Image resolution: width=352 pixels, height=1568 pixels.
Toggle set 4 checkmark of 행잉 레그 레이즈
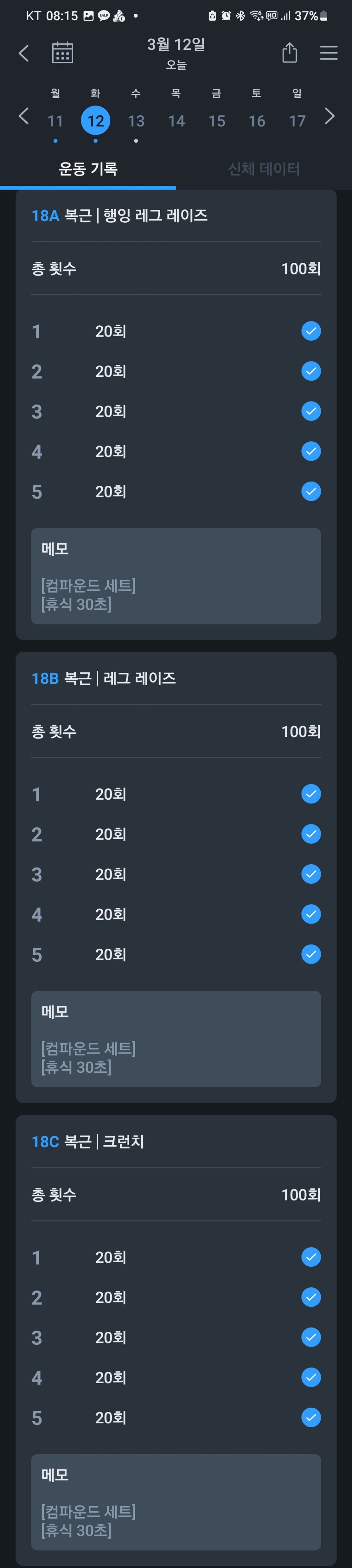tap(311, 451)
